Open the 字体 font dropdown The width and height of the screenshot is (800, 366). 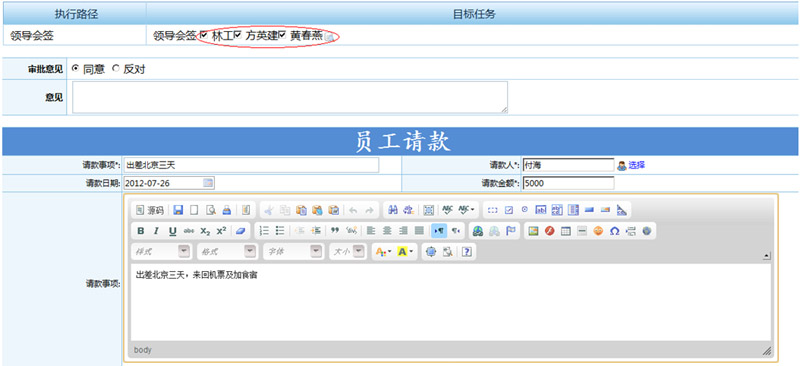(x=293, y=251)
